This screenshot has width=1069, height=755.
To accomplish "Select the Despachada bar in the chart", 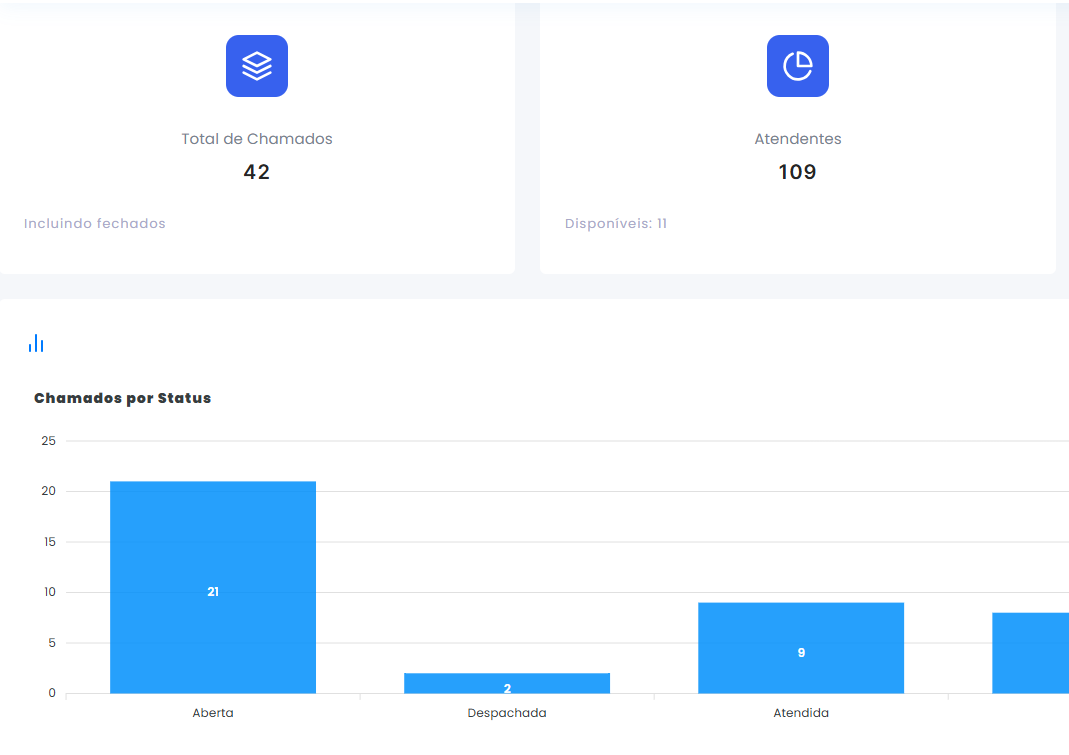I will pyautogui.click(x=507, y=682).
